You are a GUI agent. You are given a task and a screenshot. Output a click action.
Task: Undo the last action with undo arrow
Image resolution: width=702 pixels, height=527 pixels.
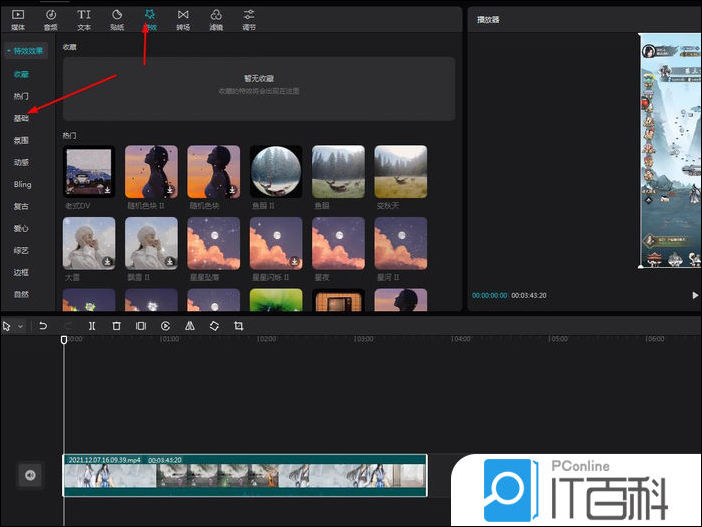coord(43,326)
